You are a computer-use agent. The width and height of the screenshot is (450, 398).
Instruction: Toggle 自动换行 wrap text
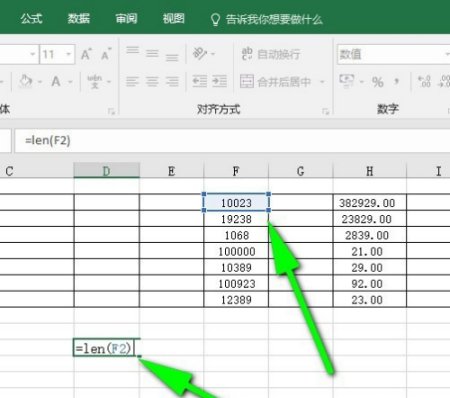(271, 54)
